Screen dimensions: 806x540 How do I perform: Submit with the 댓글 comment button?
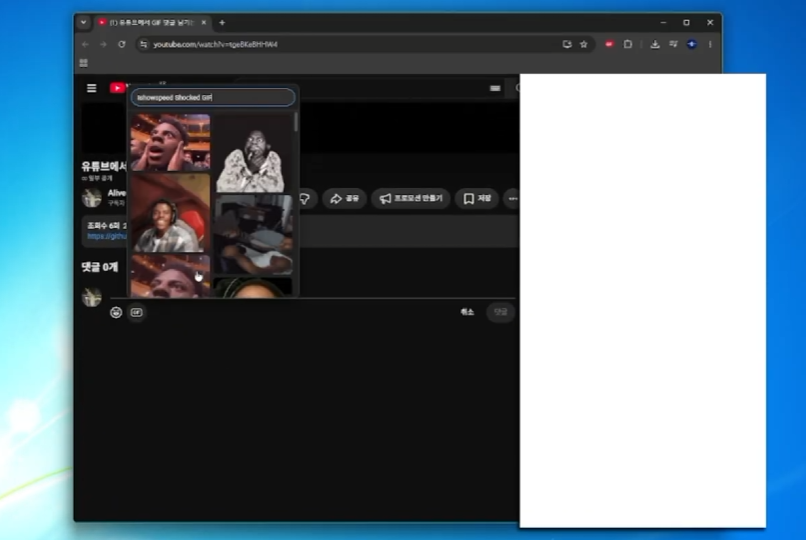tap(500, 312)
